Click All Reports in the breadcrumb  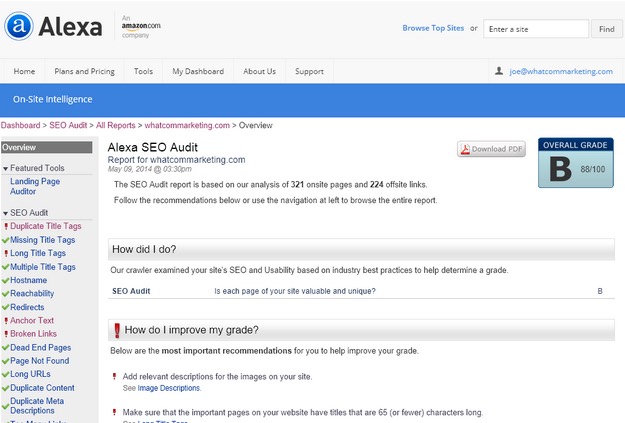[116, 125]
